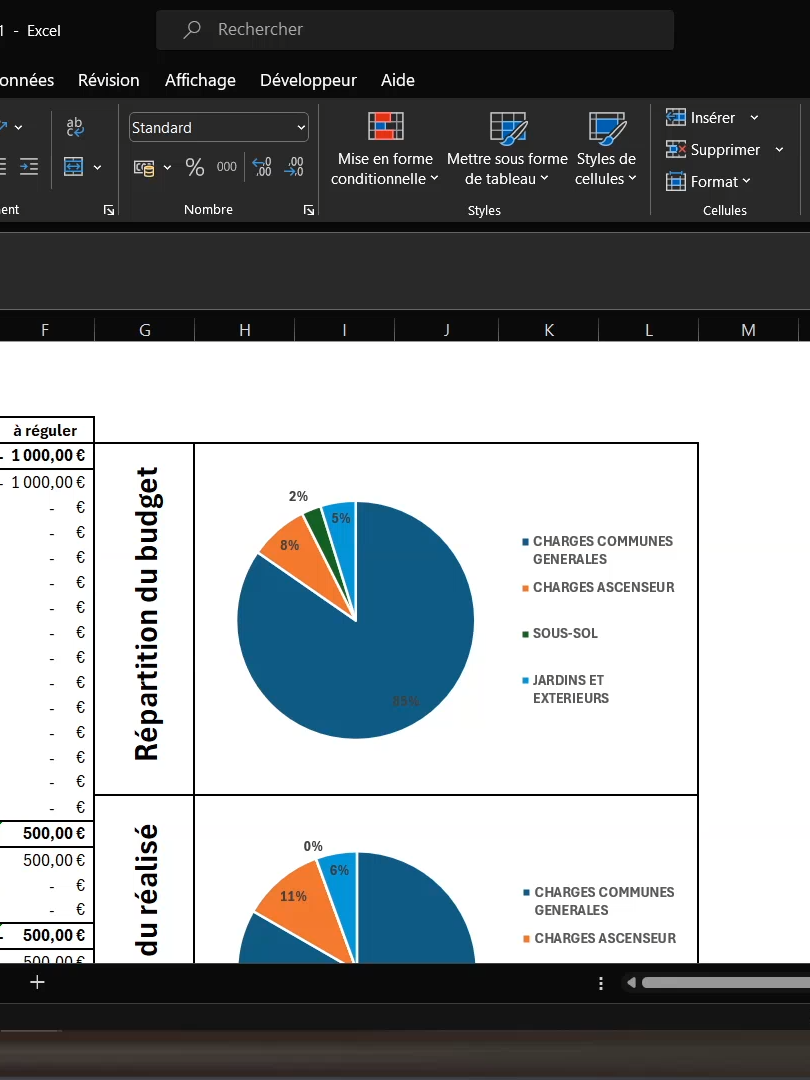Image resolution: width=810 pixels, height=1080 pixels.
Task: Click the search magnifier icon
Action: point(192,29)
